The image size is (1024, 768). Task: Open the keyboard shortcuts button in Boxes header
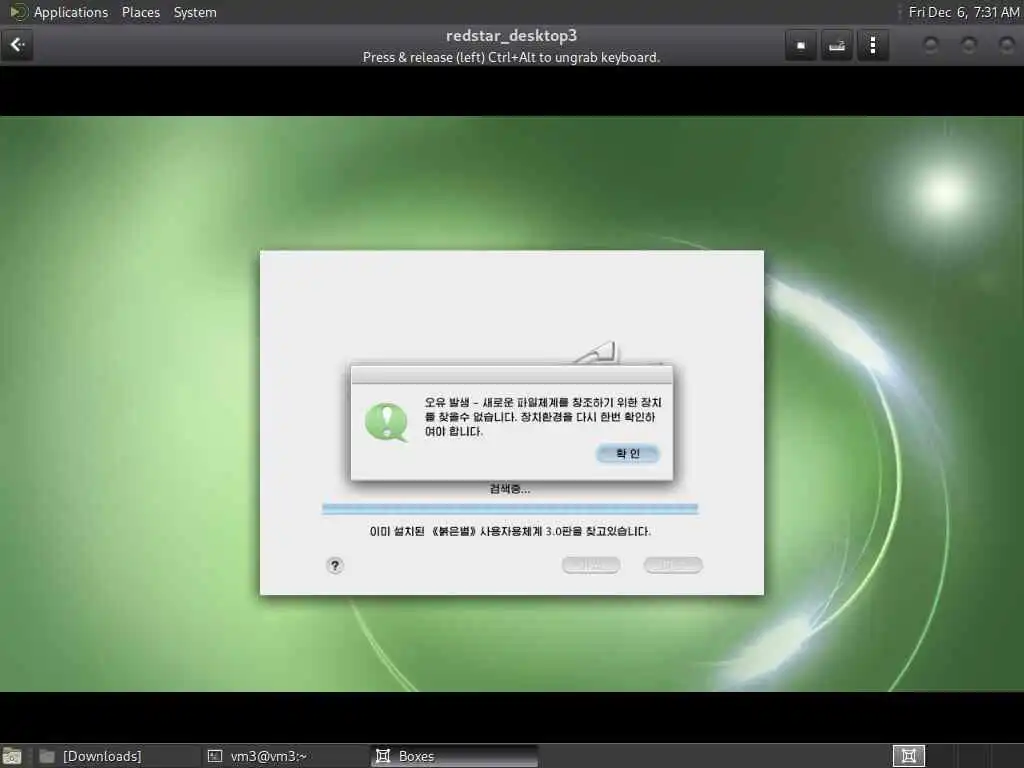[837, 46]
